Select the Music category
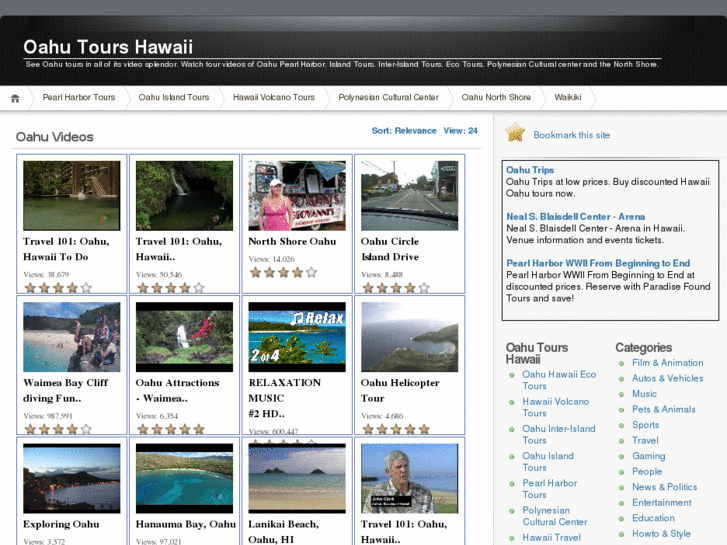The height and width of the screenshot is (545, 727). pyautogui.click(x=644, y=394)
